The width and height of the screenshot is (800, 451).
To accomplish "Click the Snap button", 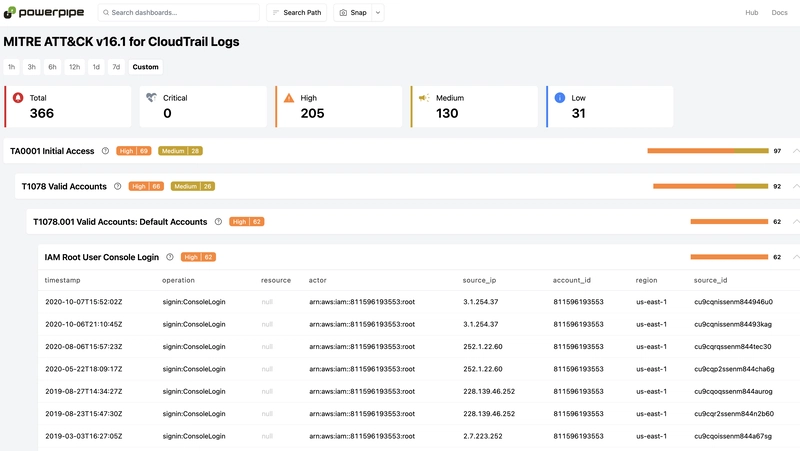I will 353,13.
